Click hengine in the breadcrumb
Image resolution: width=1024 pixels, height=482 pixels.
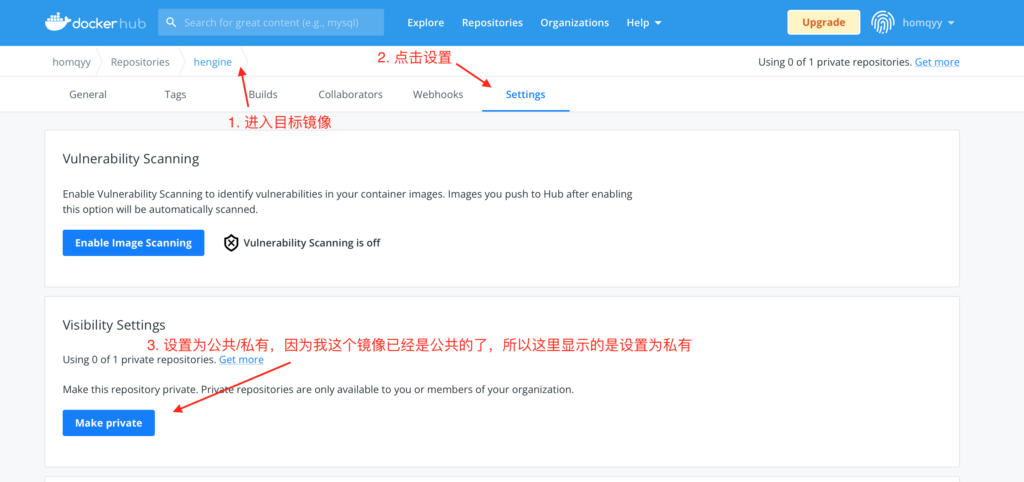(212, 62)
